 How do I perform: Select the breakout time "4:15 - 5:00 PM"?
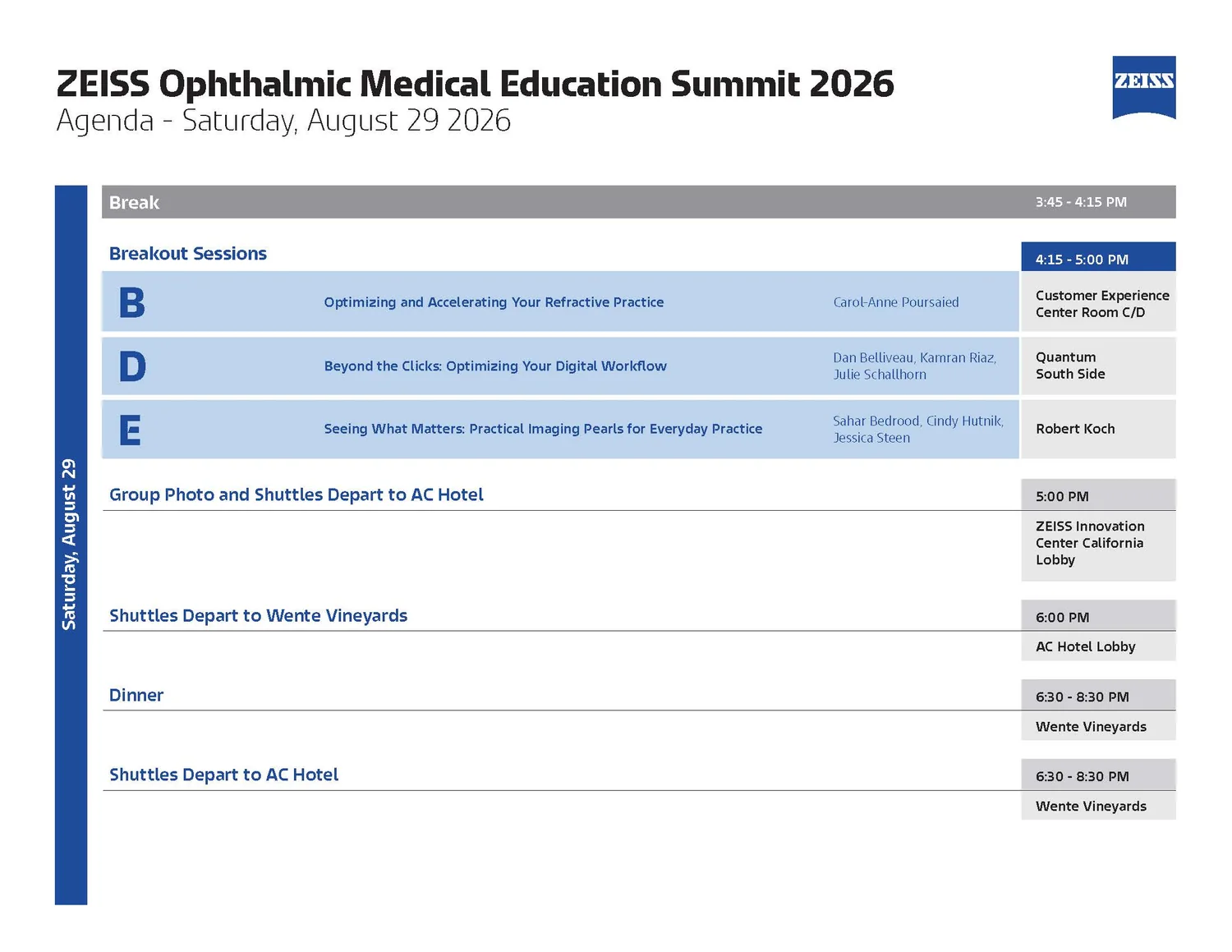pos(1082,260)
